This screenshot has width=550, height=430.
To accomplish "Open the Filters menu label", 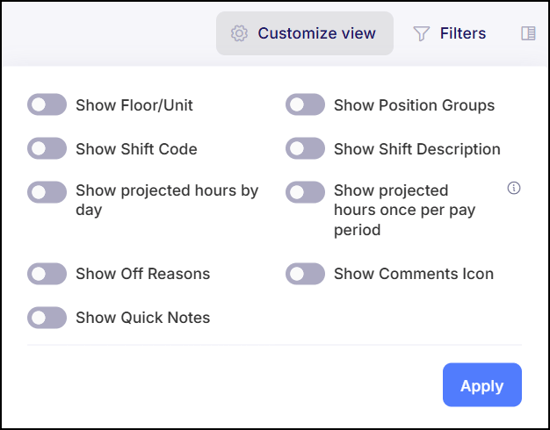I will point(463,34).
